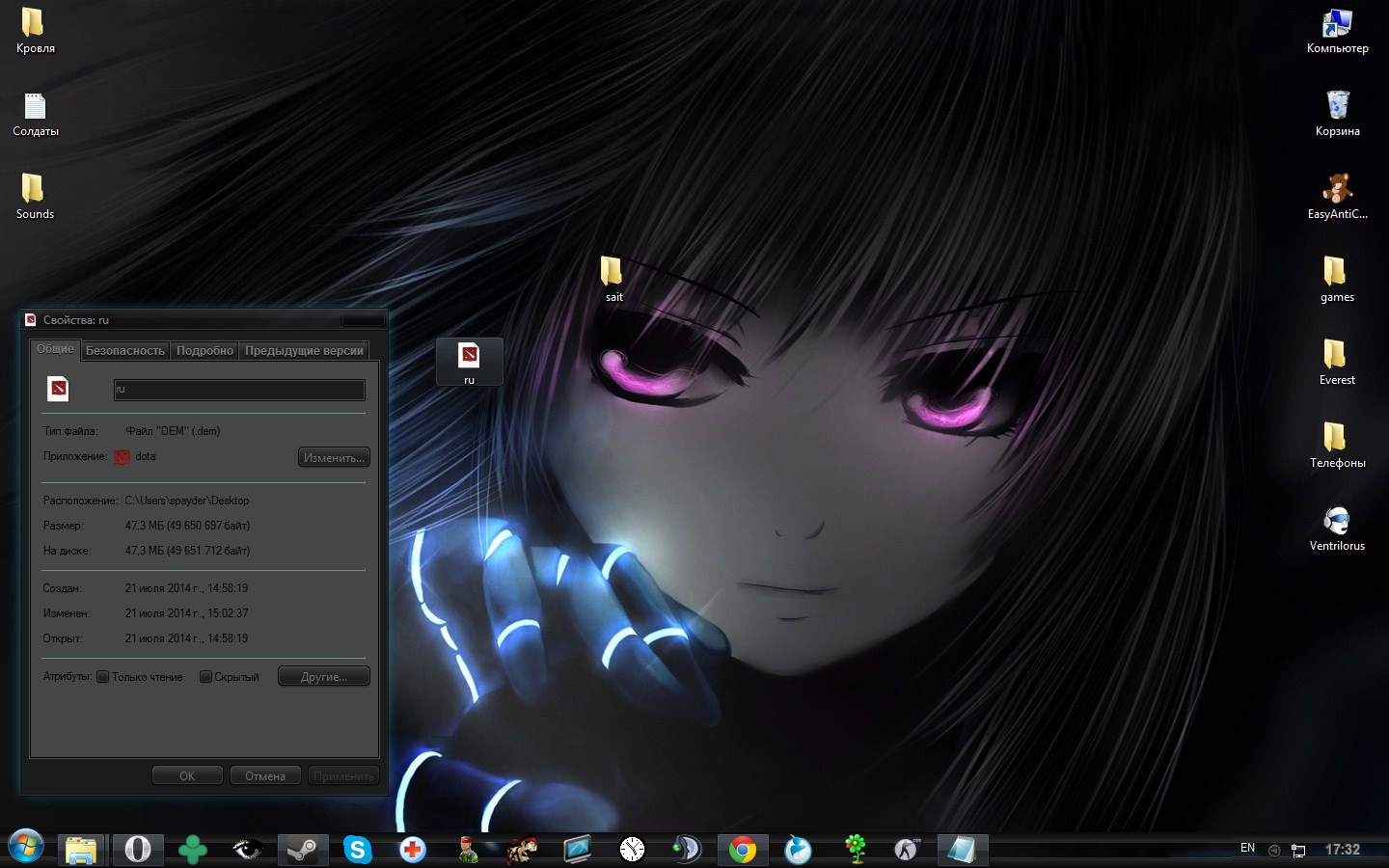
Task: Switch to the Общие tab
Action: [55, 349]
